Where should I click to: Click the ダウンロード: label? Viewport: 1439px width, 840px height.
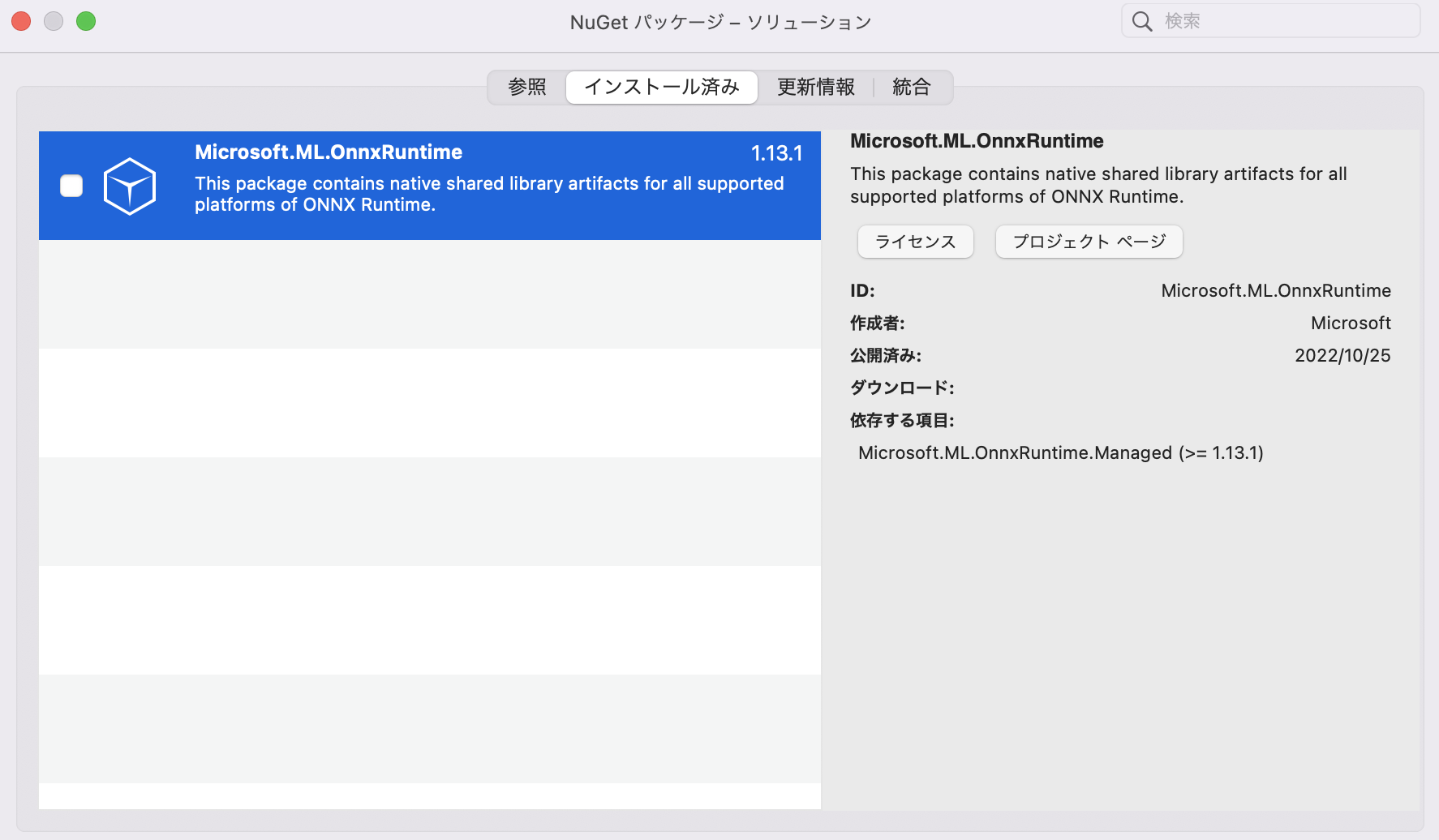click(902, 388)
